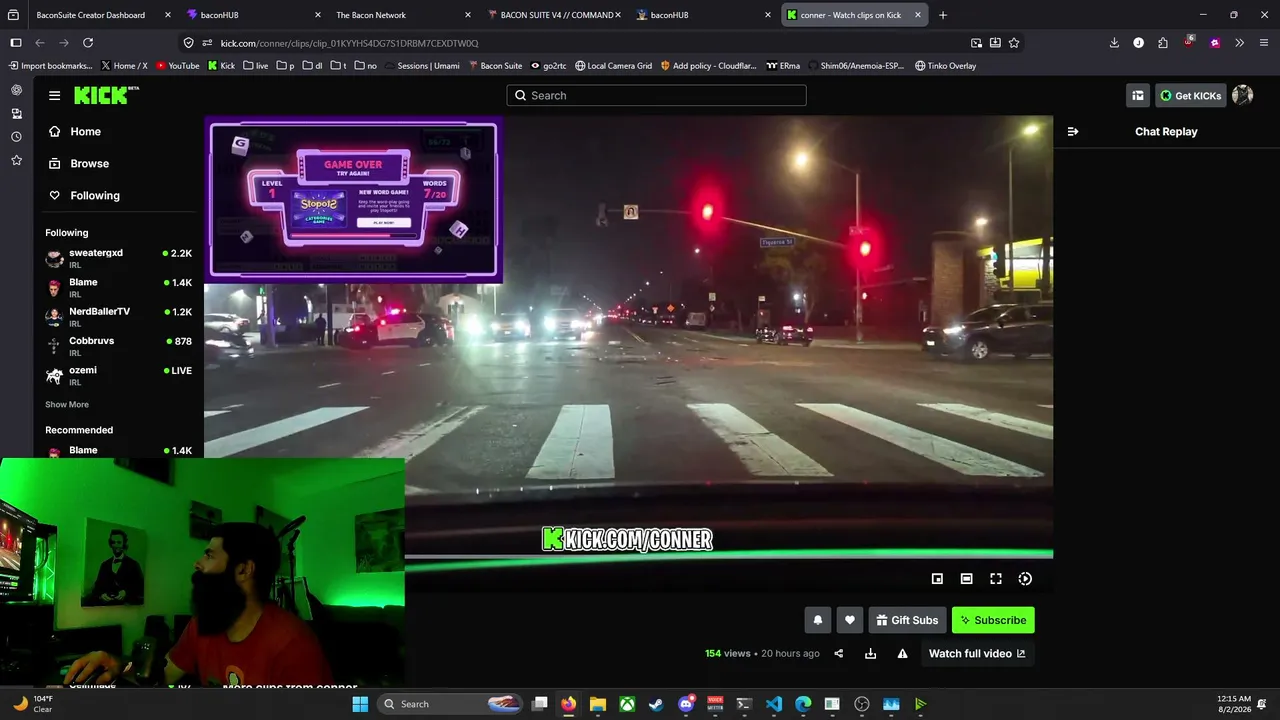Toggle theater mode on the video player
The image size is (1280, 720).
click(x=966, y=578)
